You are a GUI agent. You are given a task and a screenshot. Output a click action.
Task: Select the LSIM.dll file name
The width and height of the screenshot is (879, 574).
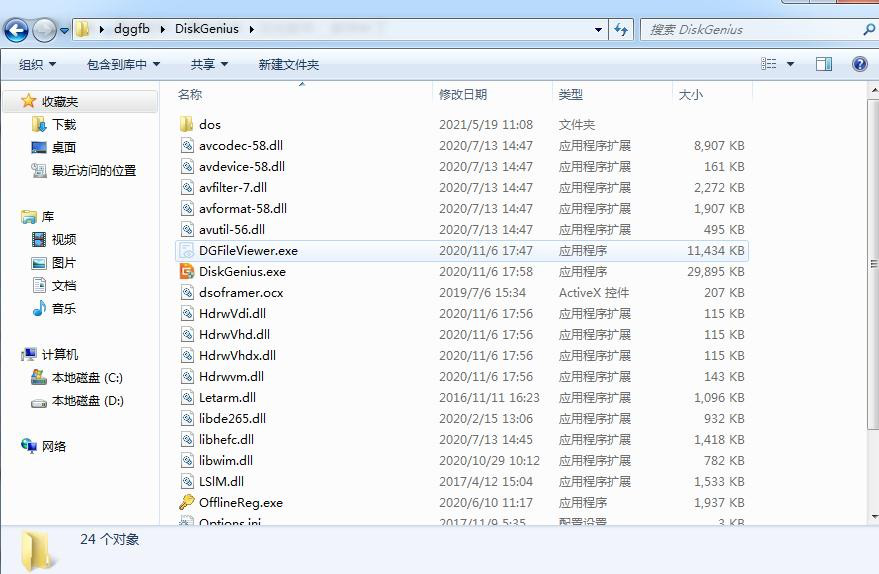pyautogui.click(x=221, y=482)
